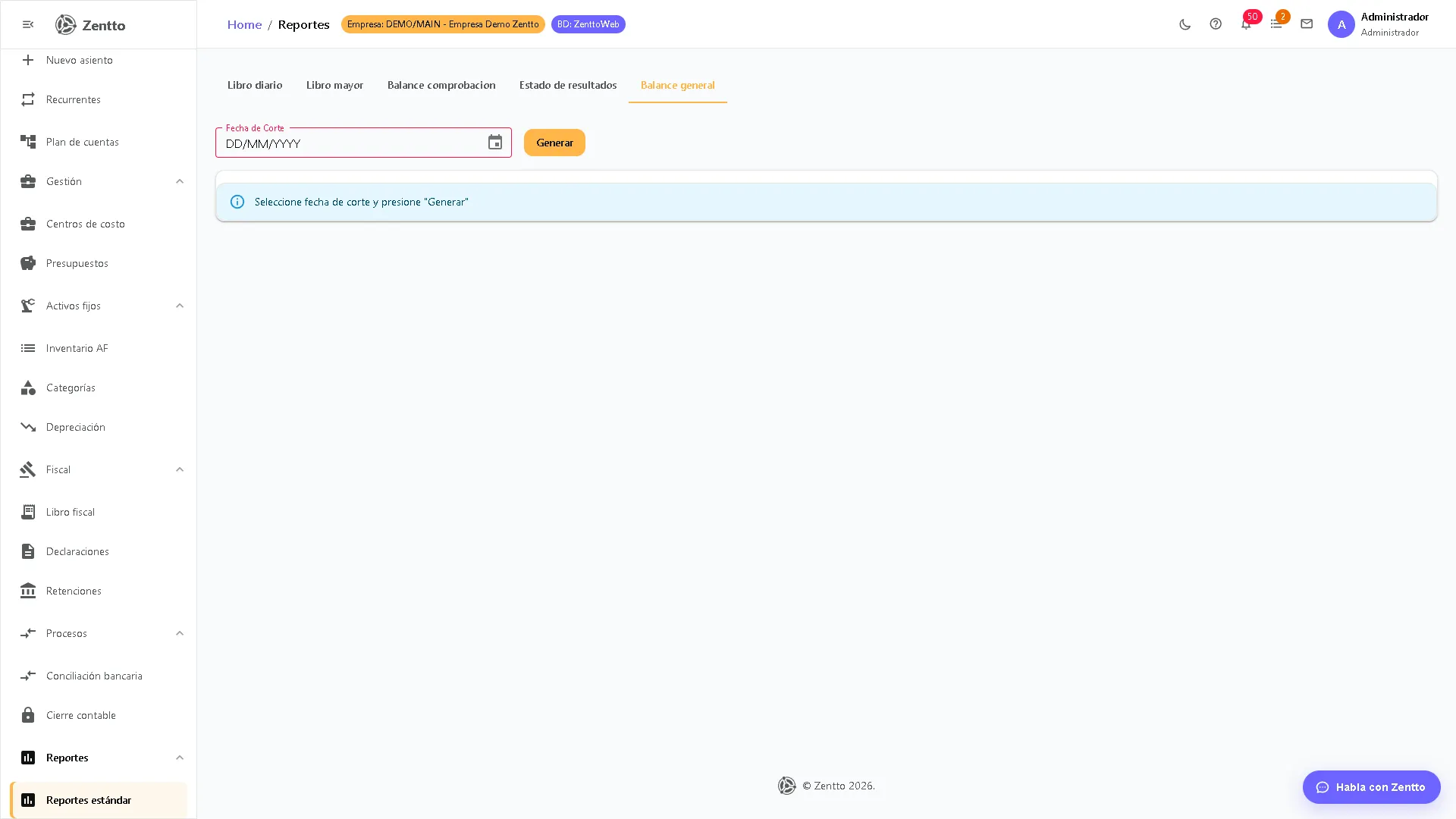
Task: Click the Categorías shapes icon
Action: (x=28, y=388)
